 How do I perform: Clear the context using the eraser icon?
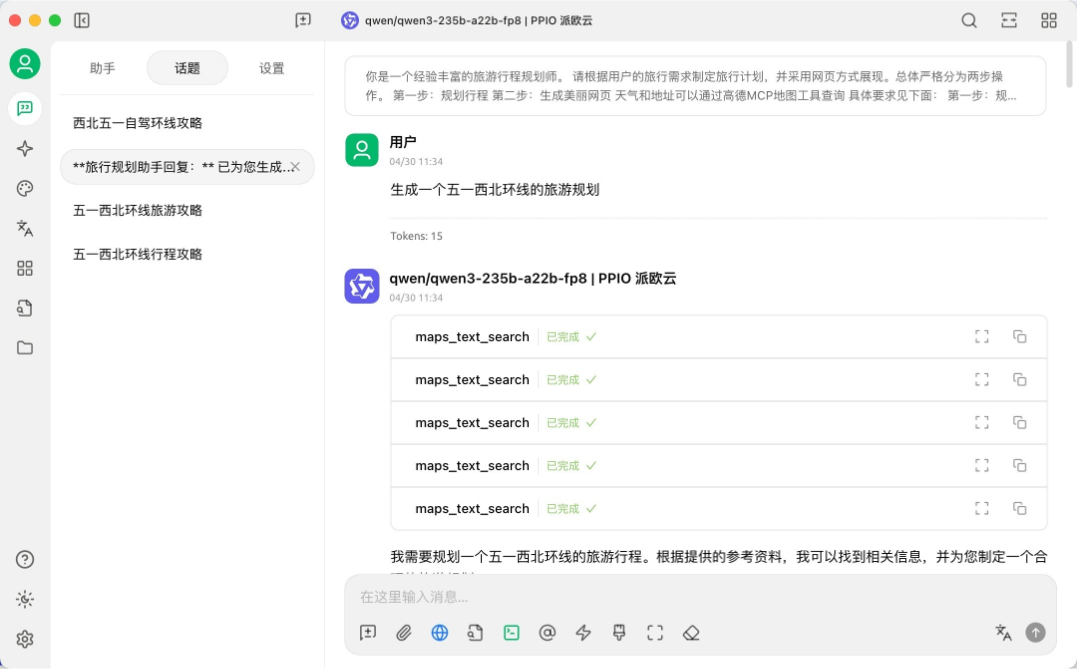pyautogui.click(x=691, y=632)
